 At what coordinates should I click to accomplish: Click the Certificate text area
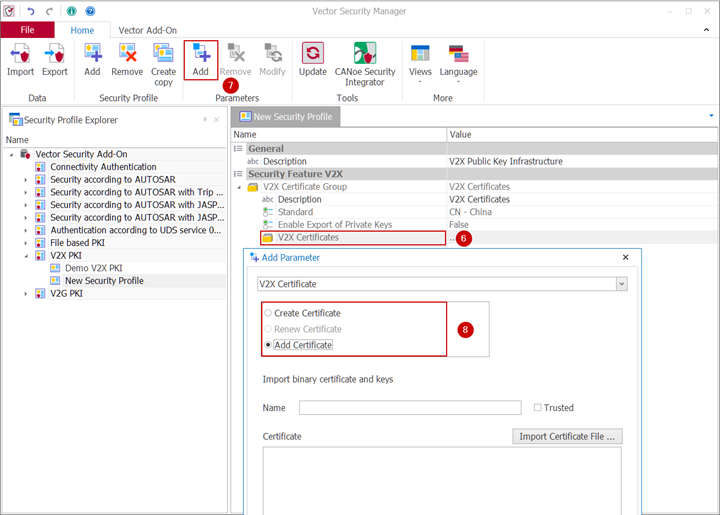442,481
